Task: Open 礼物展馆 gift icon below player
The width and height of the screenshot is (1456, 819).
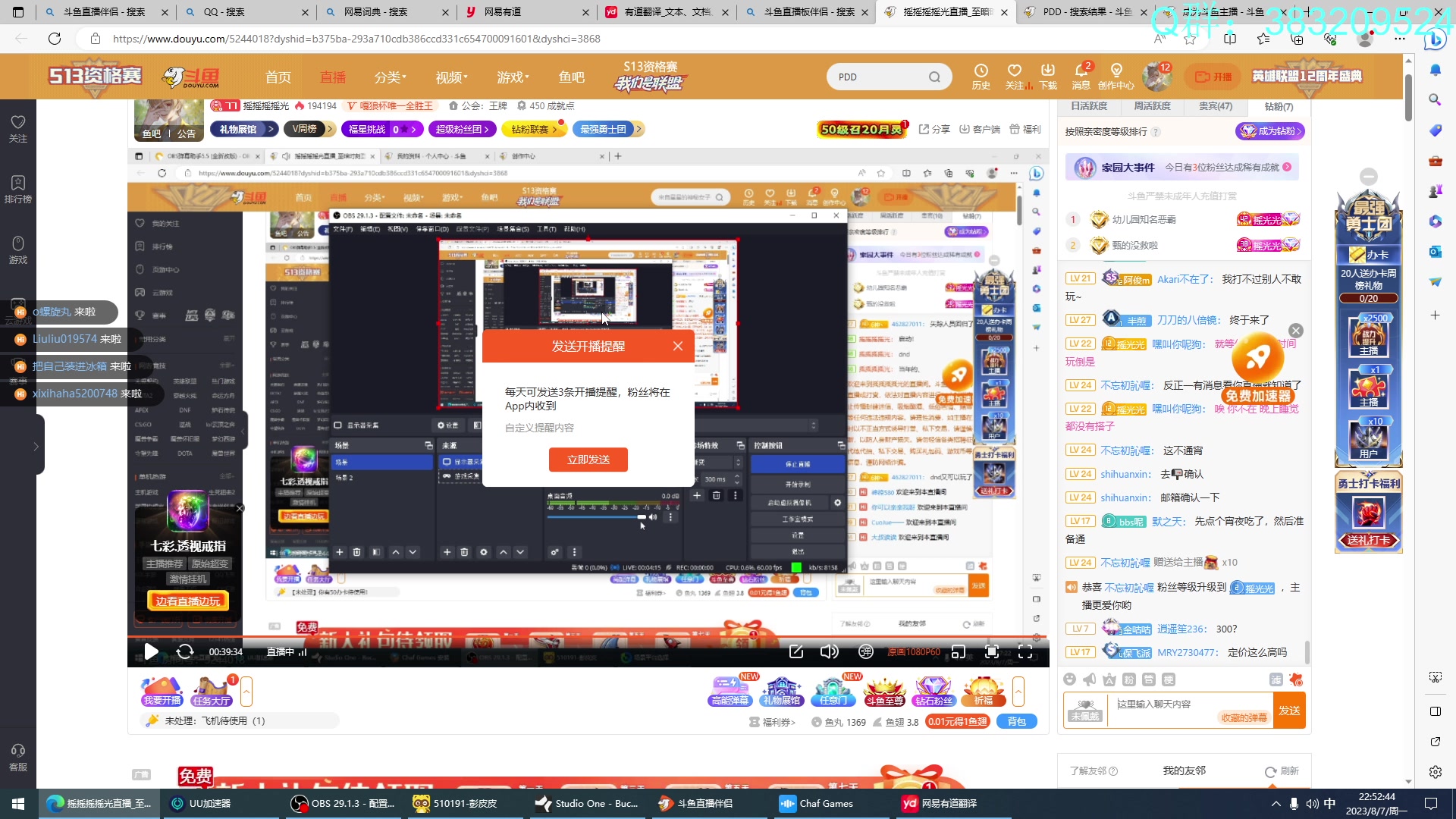Action: pos(782,691)
